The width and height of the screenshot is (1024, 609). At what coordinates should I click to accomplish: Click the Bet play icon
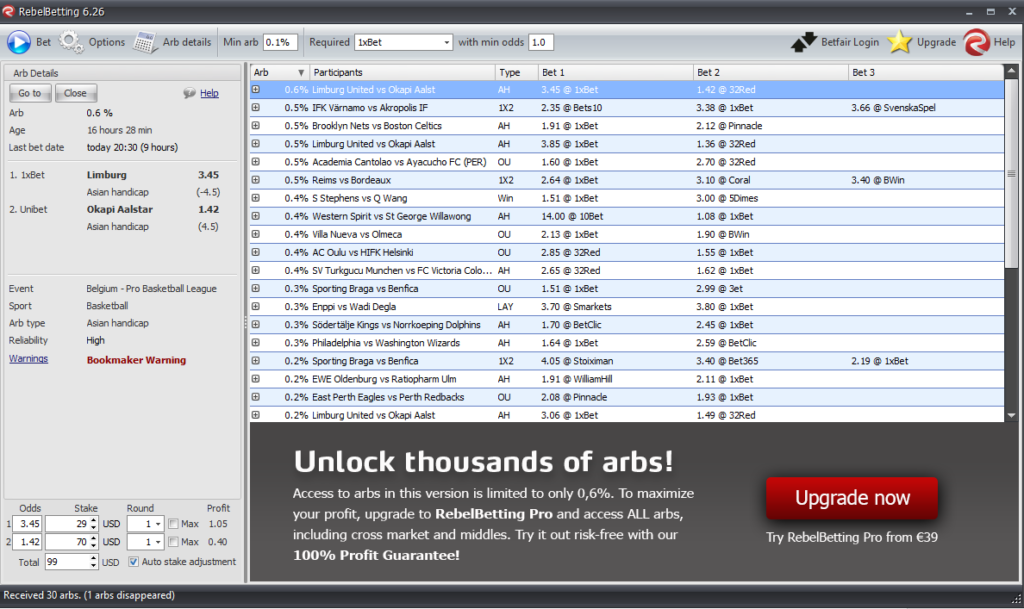[x=18, y=42]
